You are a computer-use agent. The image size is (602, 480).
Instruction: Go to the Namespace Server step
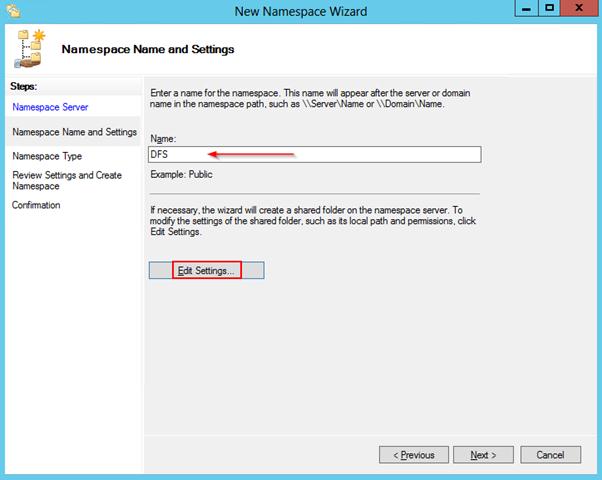coord(50,106)
